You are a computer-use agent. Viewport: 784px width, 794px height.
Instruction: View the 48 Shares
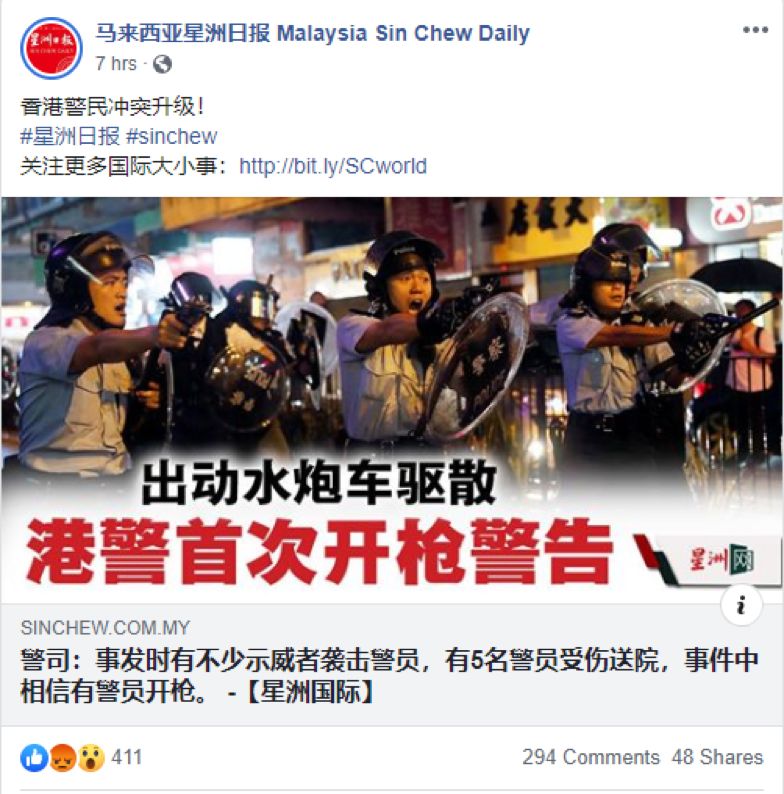[x=717, y=757]
